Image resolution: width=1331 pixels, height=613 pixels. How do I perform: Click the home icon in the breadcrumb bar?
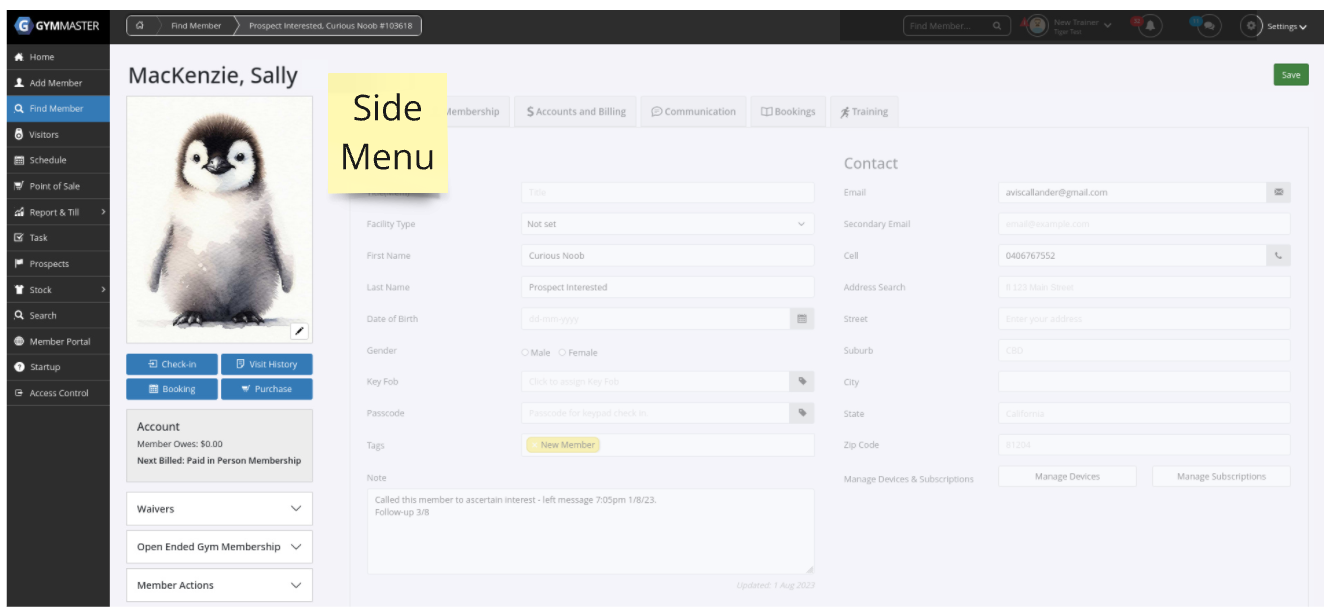click(140, 26)
